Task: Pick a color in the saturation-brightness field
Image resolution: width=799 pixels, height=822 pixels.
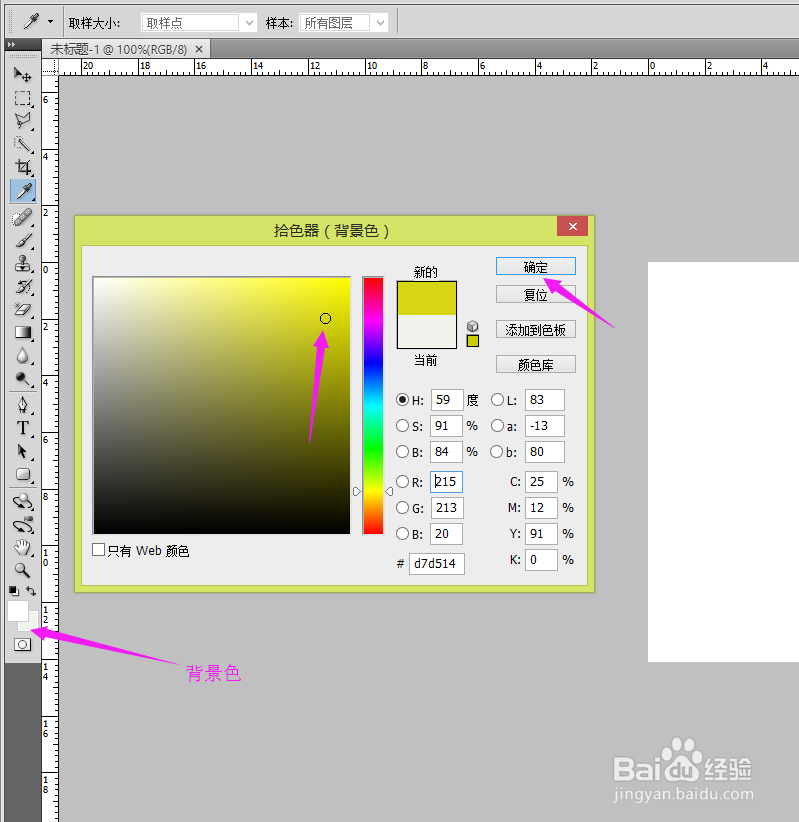Action: tap(222, 406)
